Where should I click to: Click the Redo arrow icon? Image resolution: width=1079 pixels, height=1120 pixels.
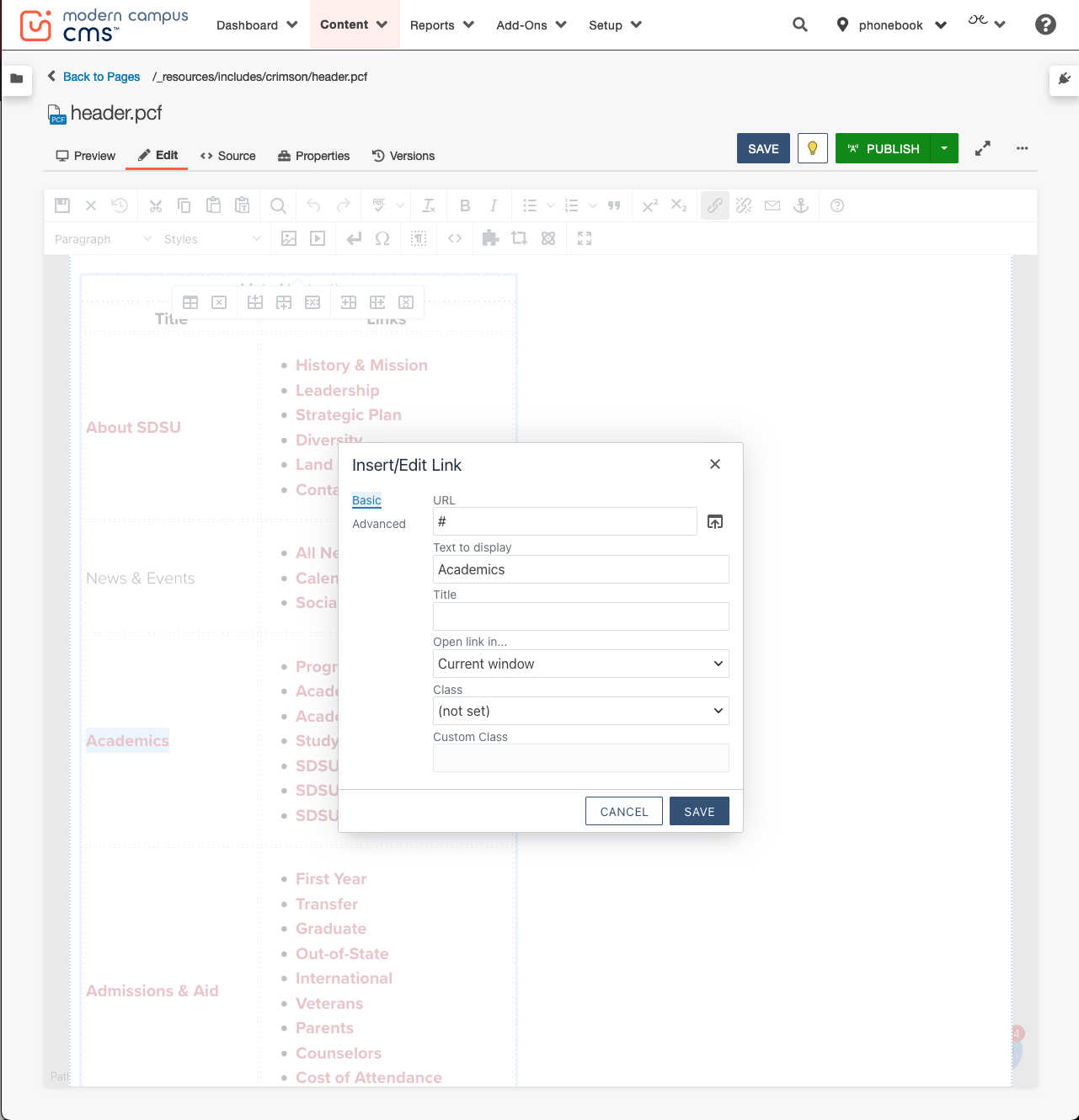[343, 205]
